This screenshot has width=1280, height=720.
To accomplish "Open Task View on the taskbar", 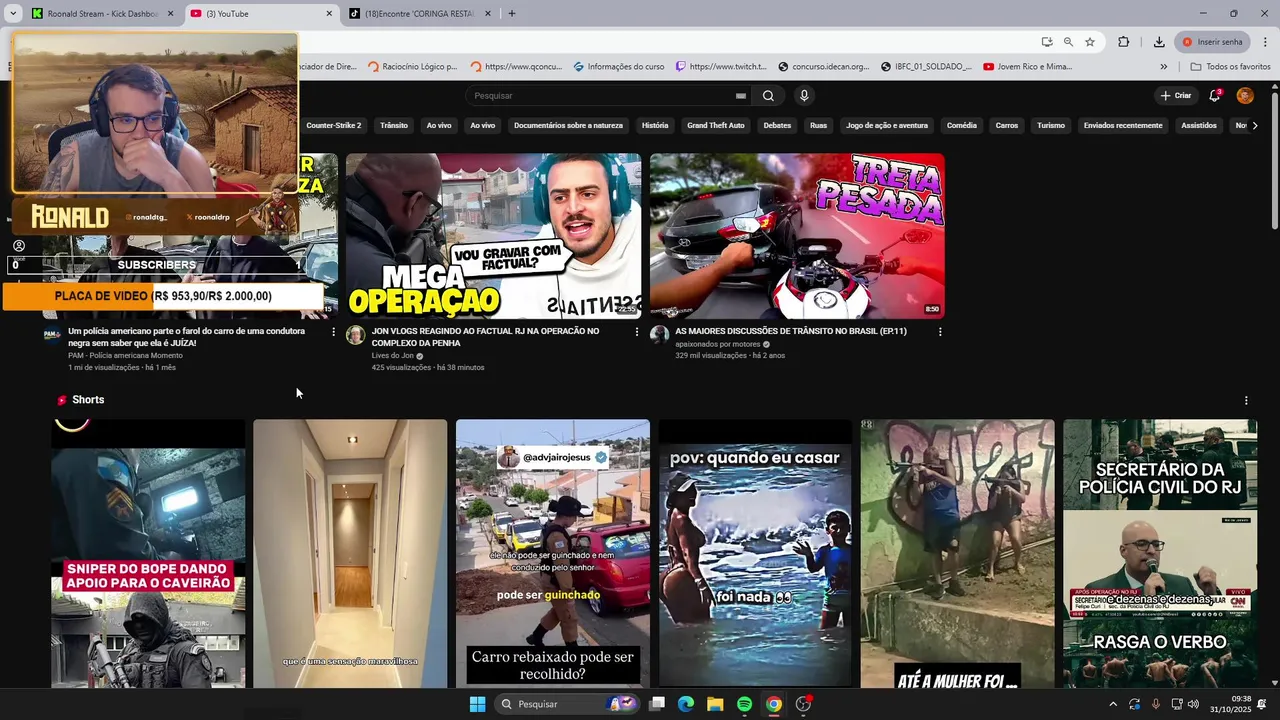I will click(657, 704).
